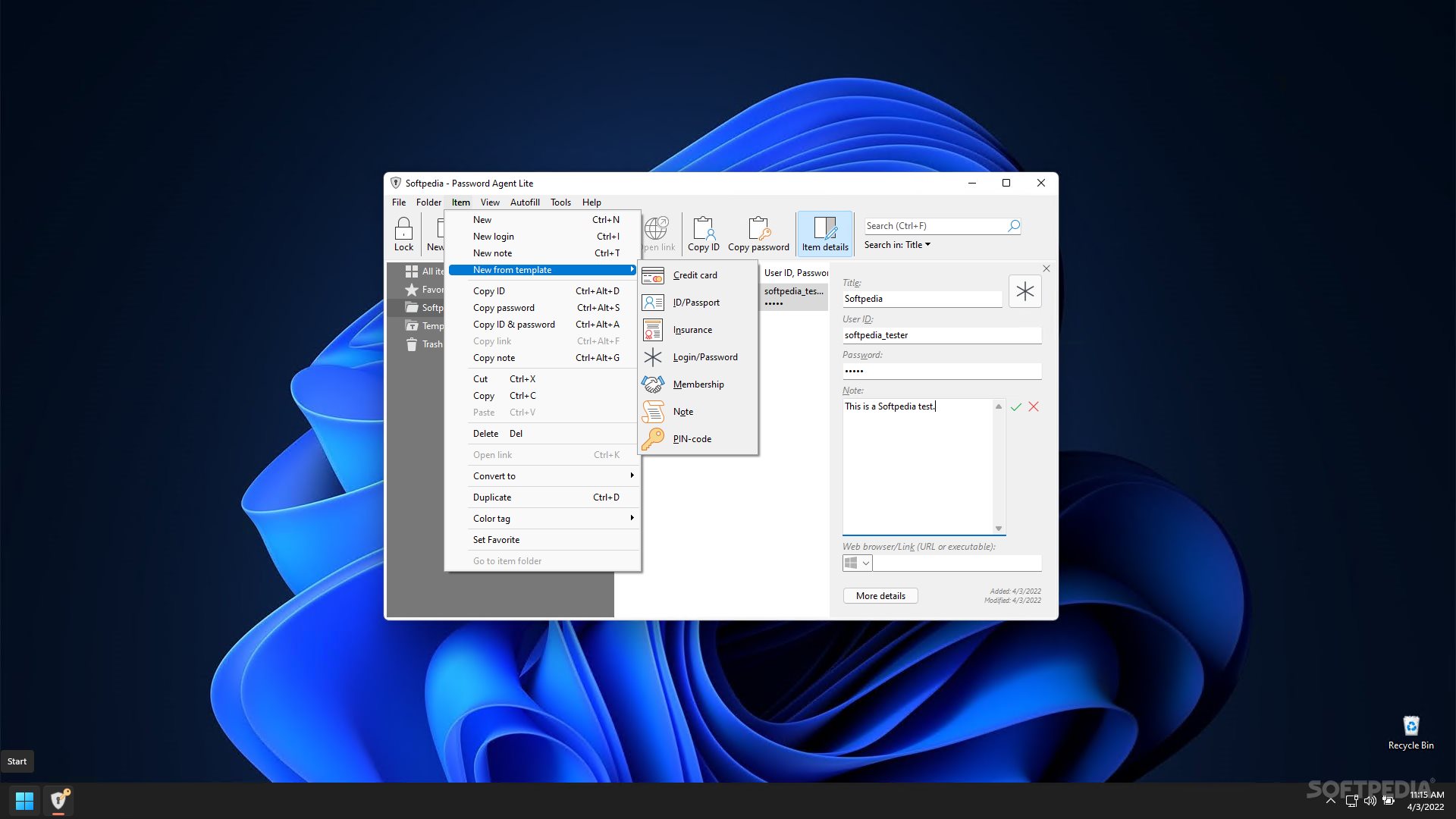Open the Recycle Bin desktop icon
This screenshot has height=819, width=1456.
[x=1410, y=733]
